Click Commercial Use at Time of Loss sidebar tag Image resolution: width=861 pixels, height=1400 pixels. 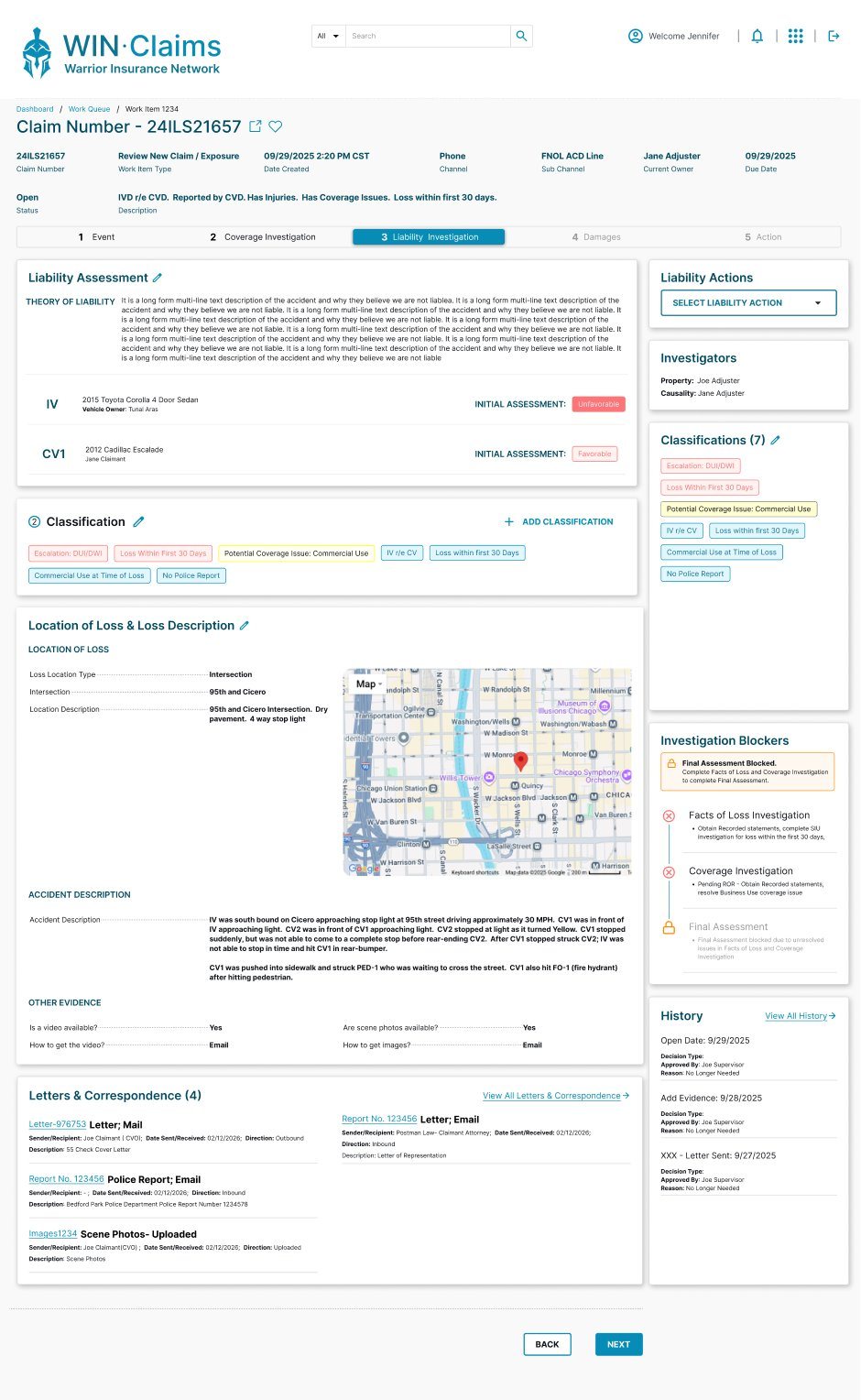[721, 552]
